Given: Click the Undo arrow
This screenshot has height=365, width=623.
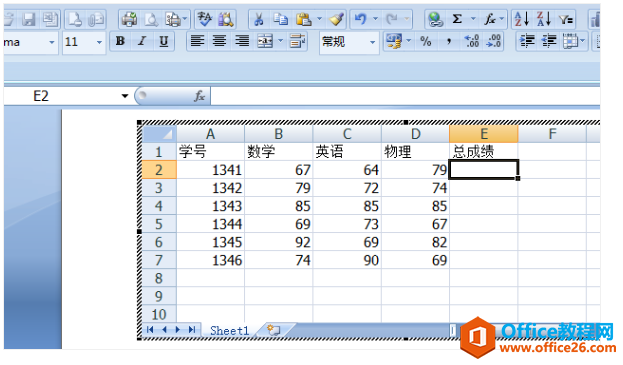Looking at the screenshot, I should point(361,19).
